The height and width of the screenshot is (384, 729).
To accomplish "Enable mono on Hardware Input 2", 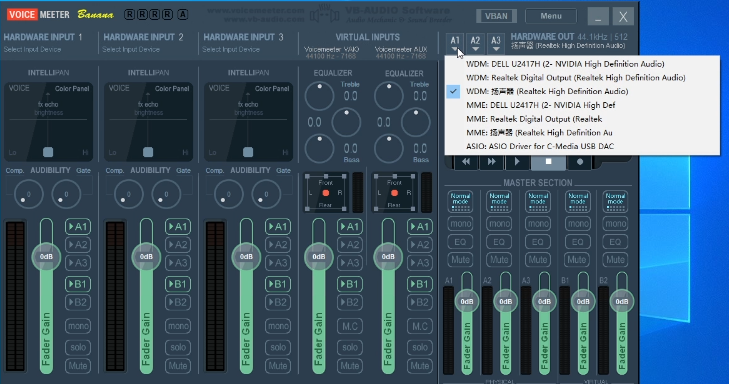I will pos(178,326).
